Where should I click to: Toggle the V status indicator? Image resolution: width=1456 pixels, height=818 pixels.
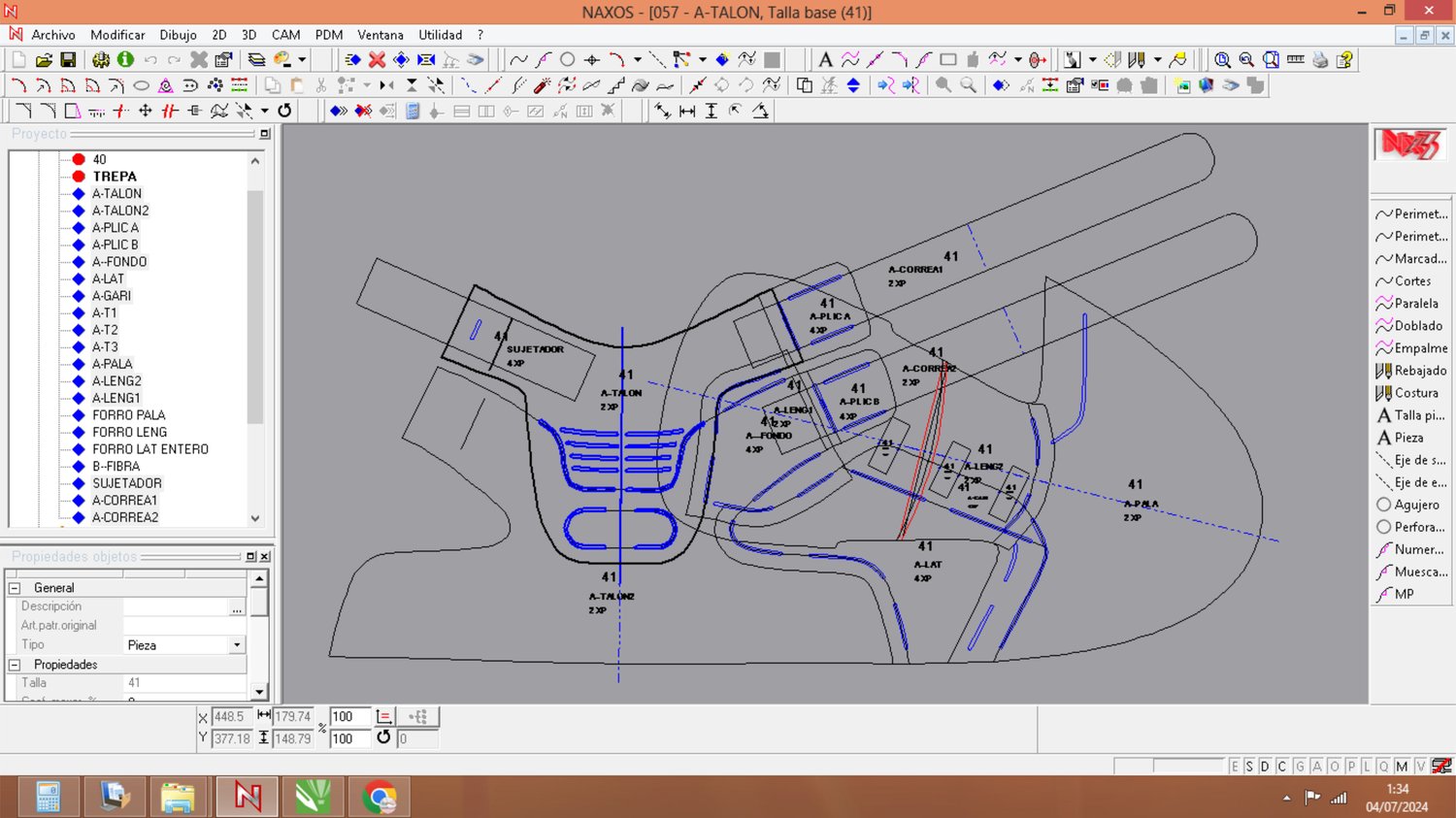[1420, 767]
